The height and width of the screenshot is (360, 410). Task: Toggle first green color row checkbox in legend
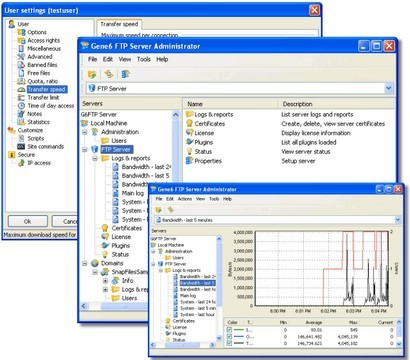click(229, 330)
